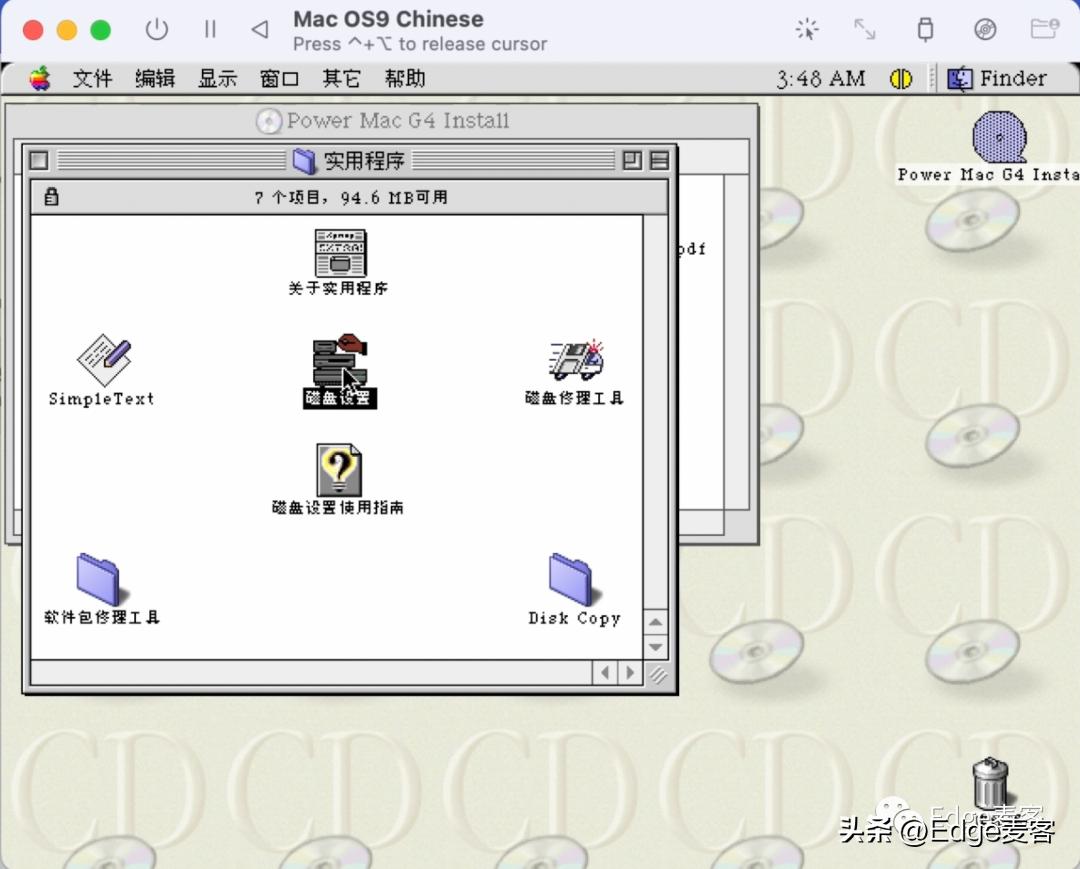The image size is (1080, 869).
Task: Open the Apple menu
Action: [x=39, y=78]
